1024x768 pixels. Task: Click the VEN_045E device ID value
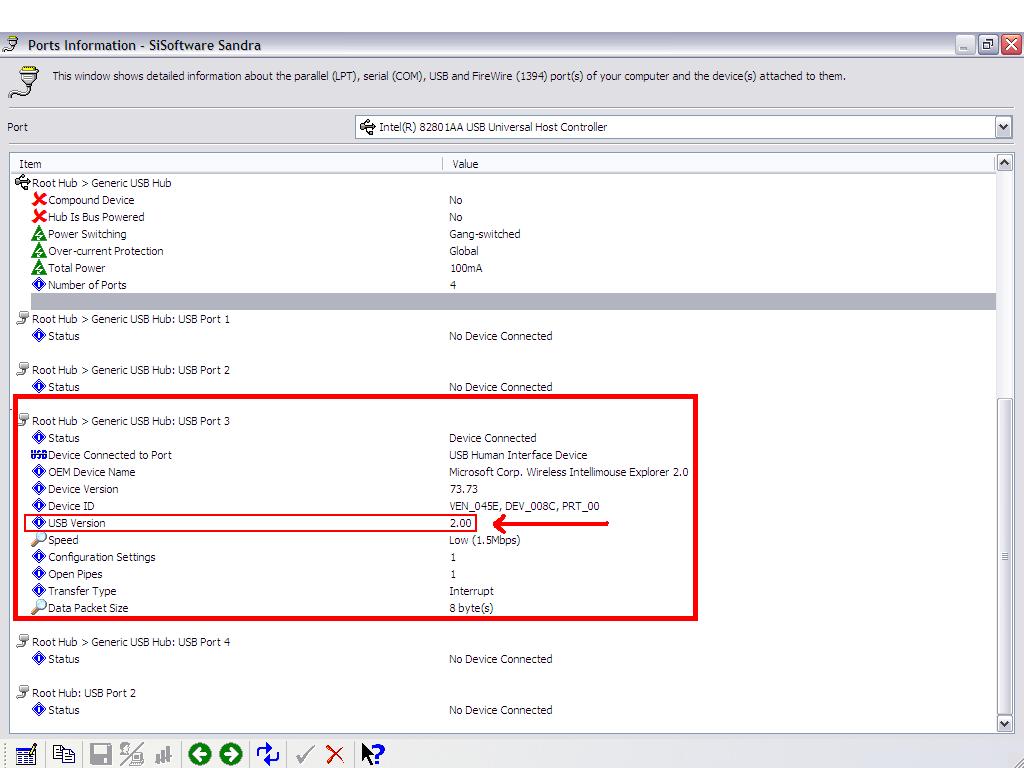pos(524,505)
